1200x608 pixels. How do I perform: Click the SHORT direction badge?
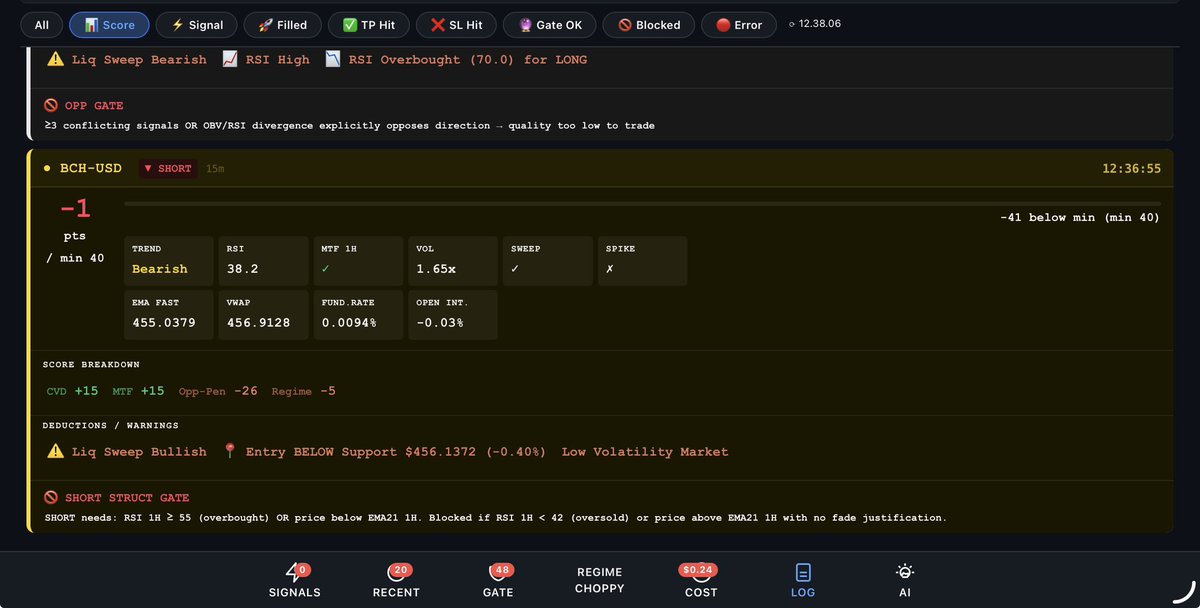(x=168, y=168)
